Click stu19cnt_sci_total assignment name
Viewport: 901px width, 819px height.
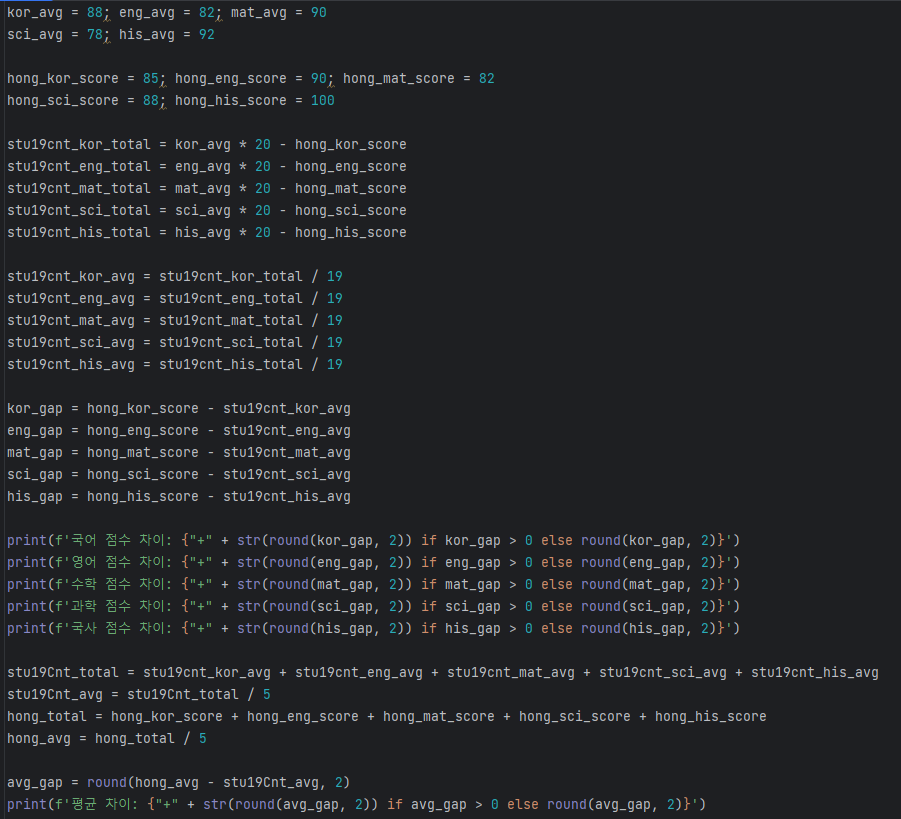pyautogui.click(x=79, y=211)
